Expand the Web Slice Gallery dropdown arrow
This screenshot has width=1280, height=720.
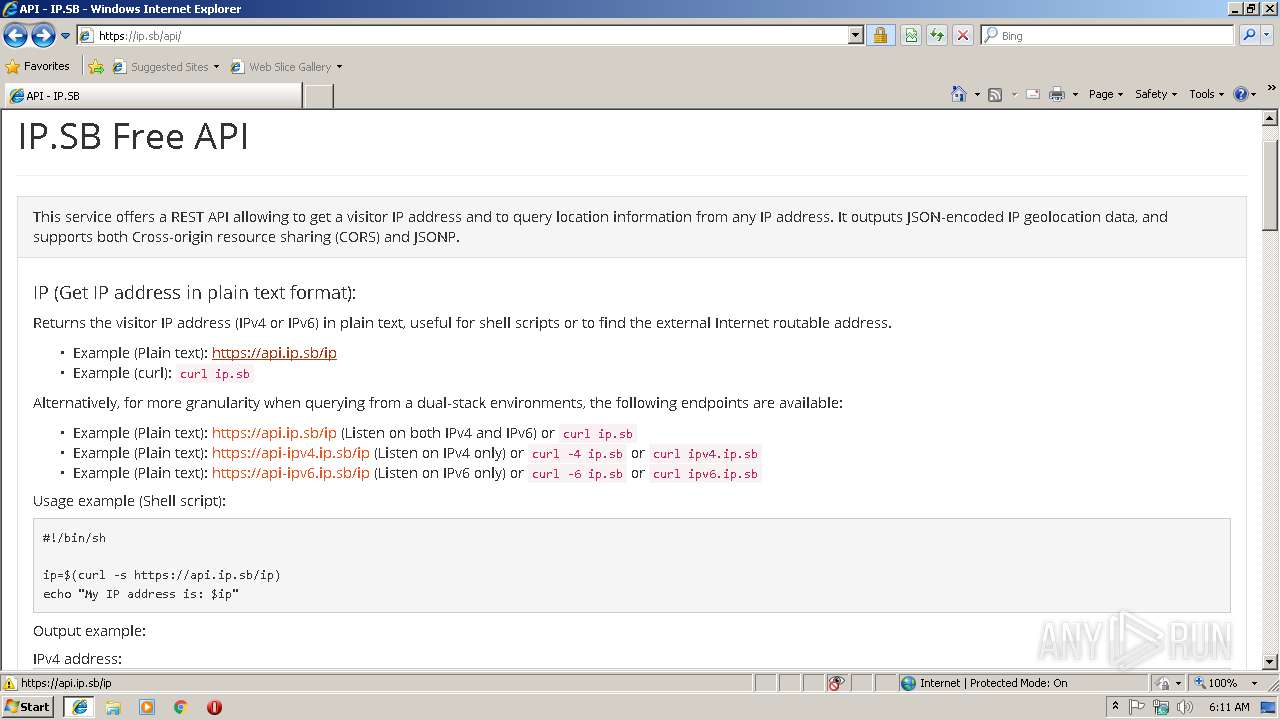(x=339, y=67)
